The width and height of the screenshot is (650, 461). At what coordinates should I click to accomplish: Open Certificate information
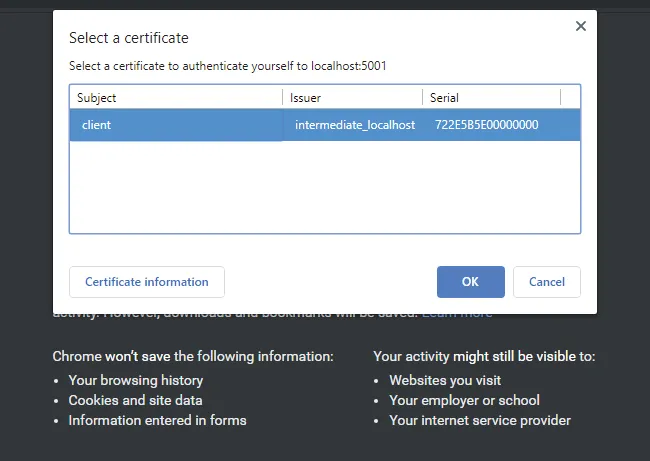click(x=147, y=282)
